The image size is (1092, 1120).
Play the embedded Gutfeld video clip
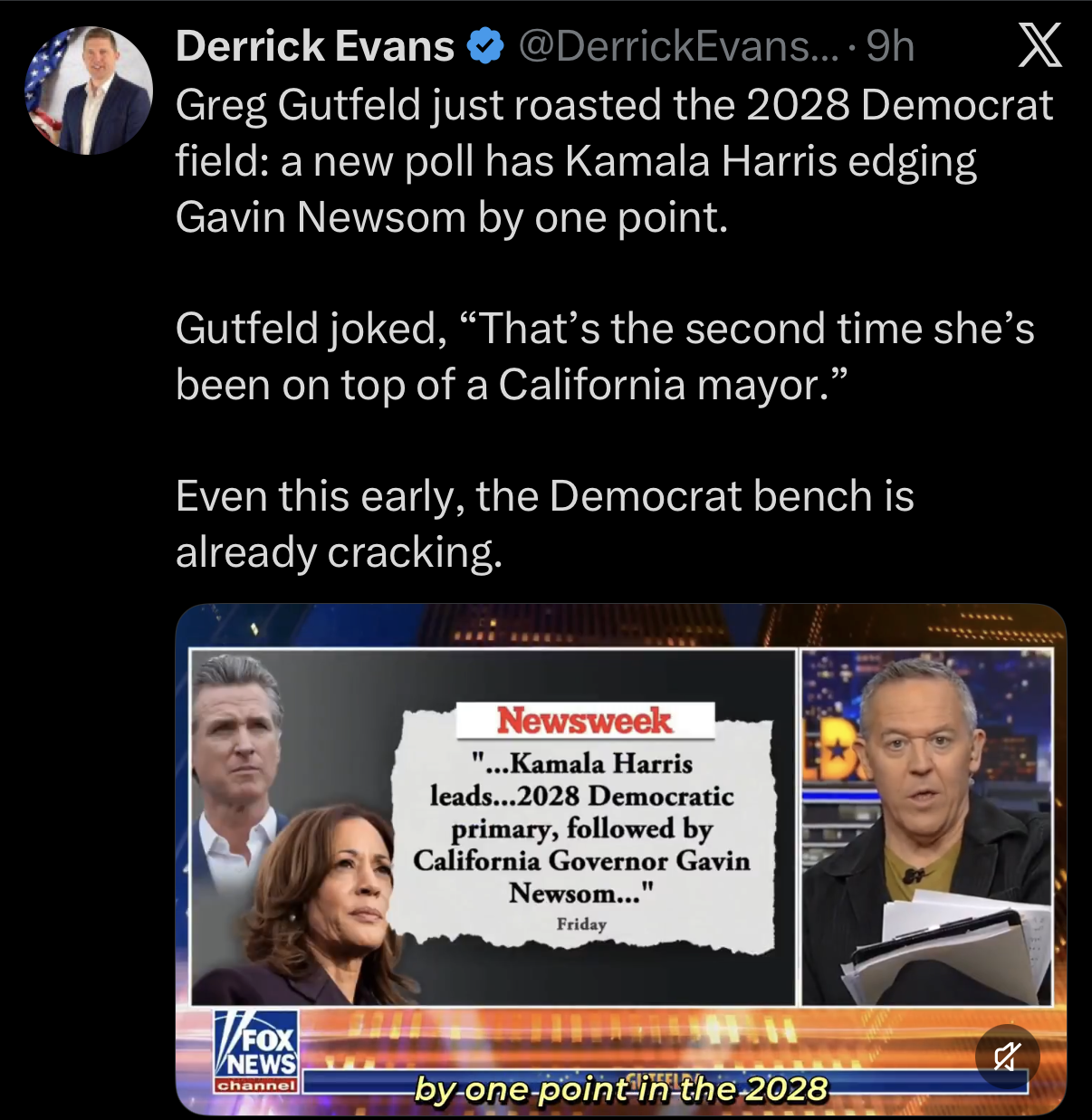(x=621, y=859)
